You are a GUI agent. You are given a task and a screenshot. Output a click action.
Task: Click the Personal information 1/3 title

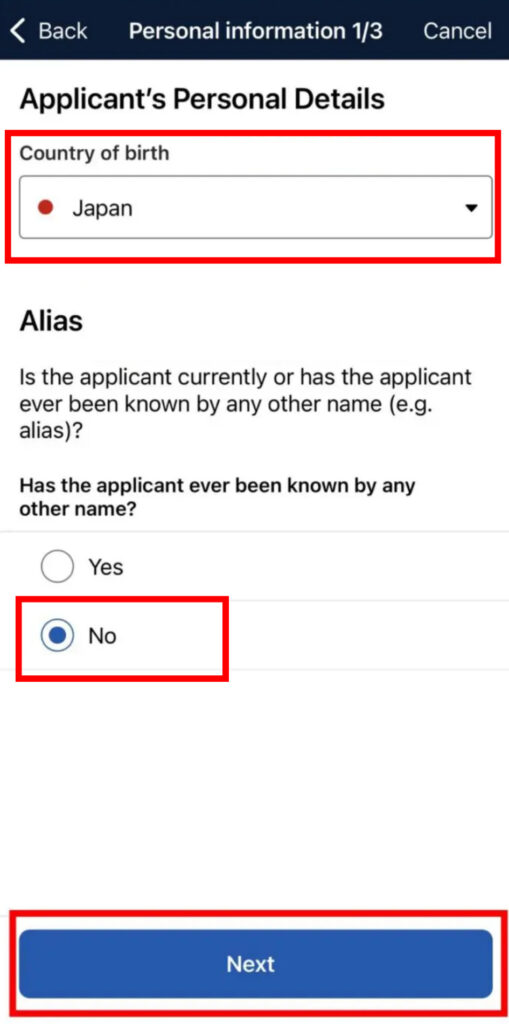(255, 31)
